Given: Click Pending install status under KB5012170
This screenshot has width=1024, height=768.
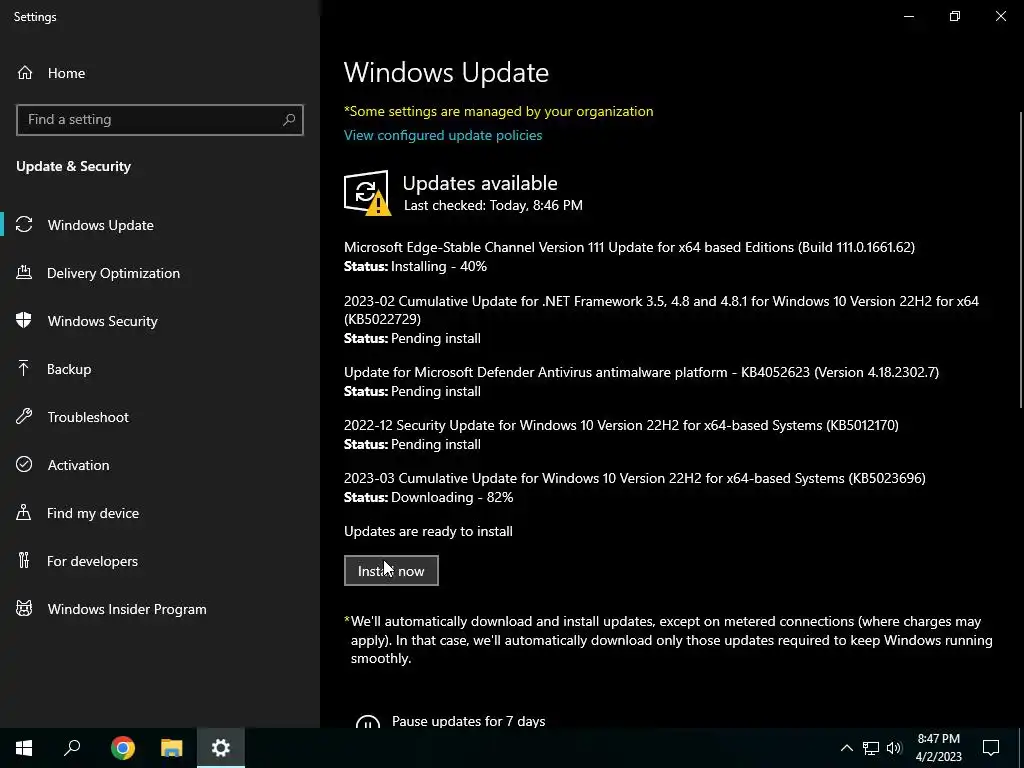Looking at the screenshot, I should (x=436, y=444).
